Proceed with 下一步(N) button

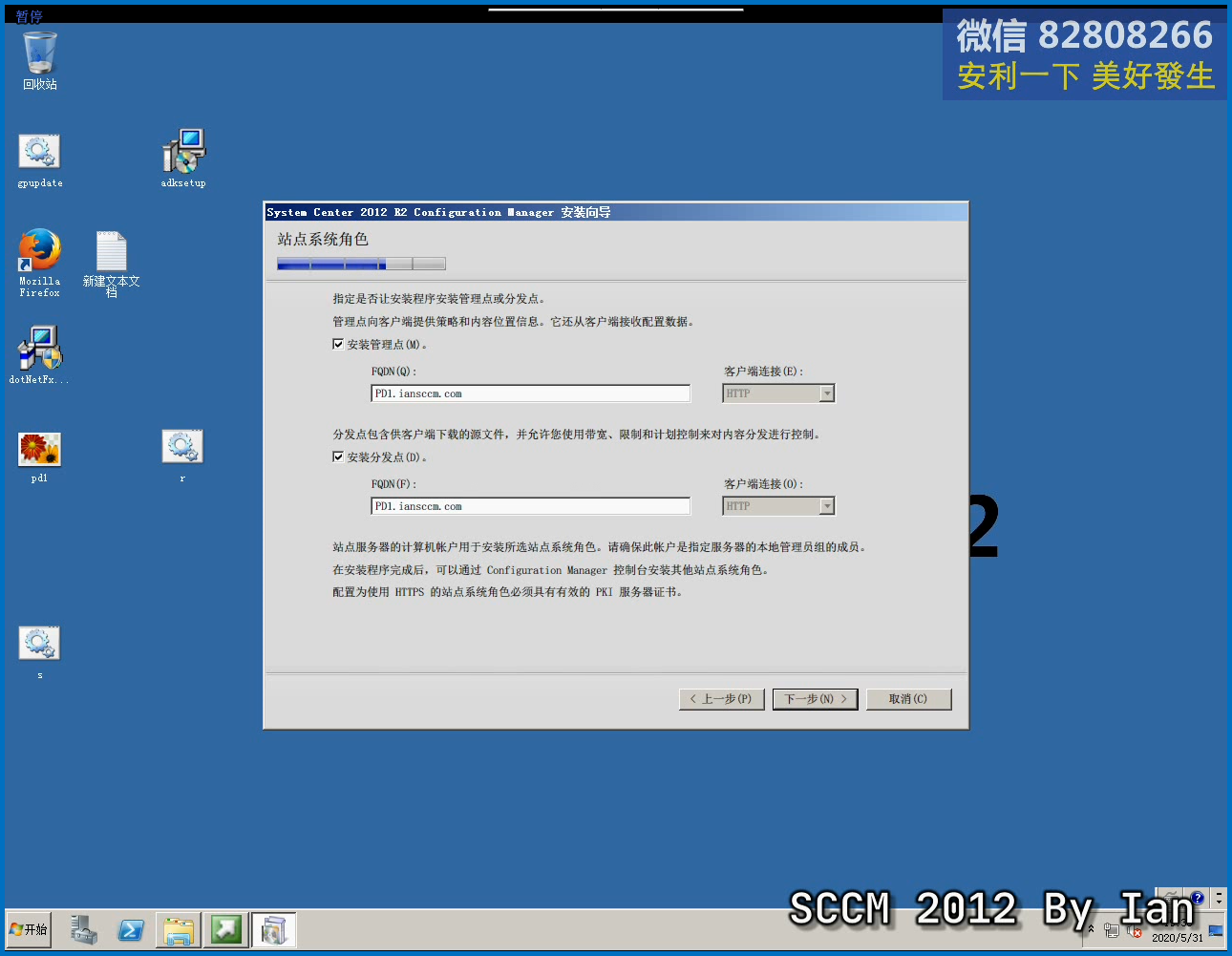point(816,699)
